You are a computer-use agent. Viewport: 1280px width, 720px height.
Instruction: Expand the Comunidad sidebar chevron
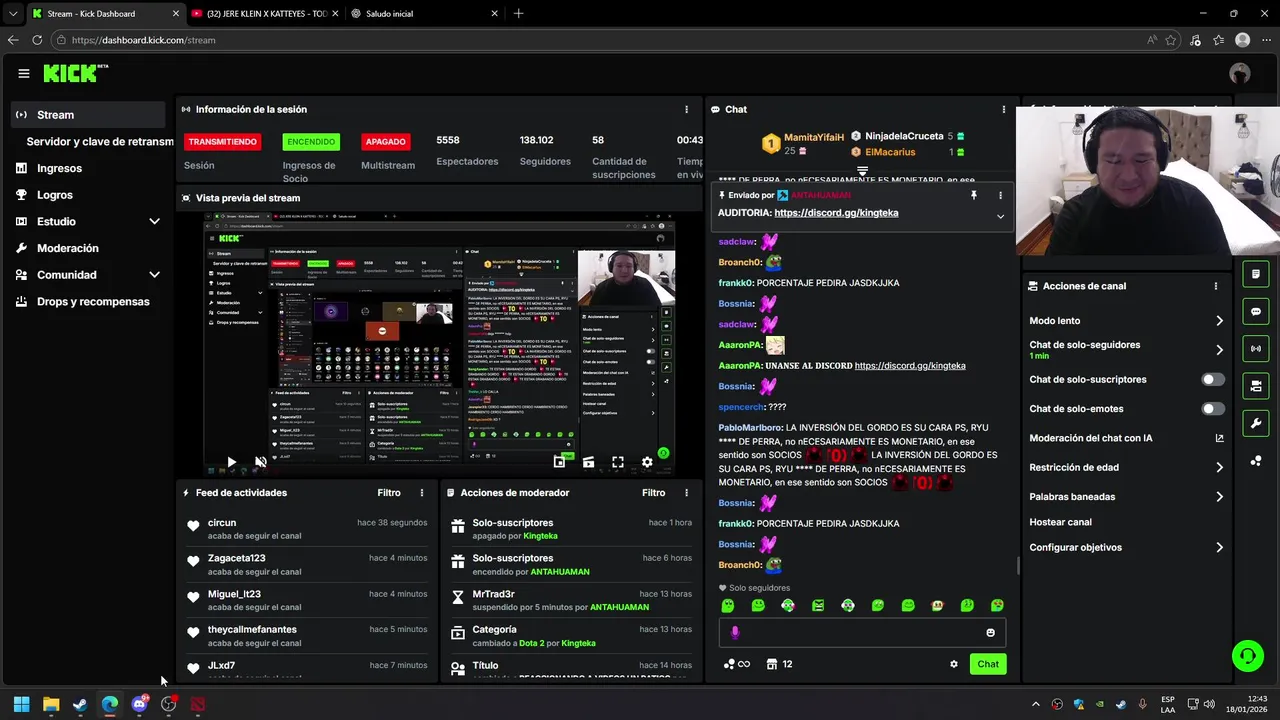click(154, 274)
